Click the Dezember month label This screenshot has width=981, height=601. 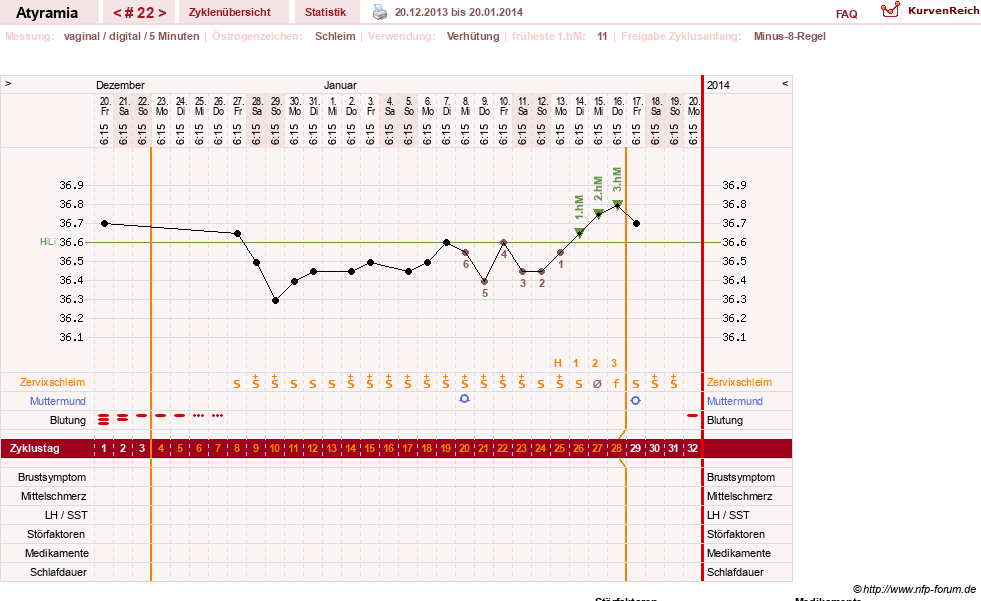point(120,85)
